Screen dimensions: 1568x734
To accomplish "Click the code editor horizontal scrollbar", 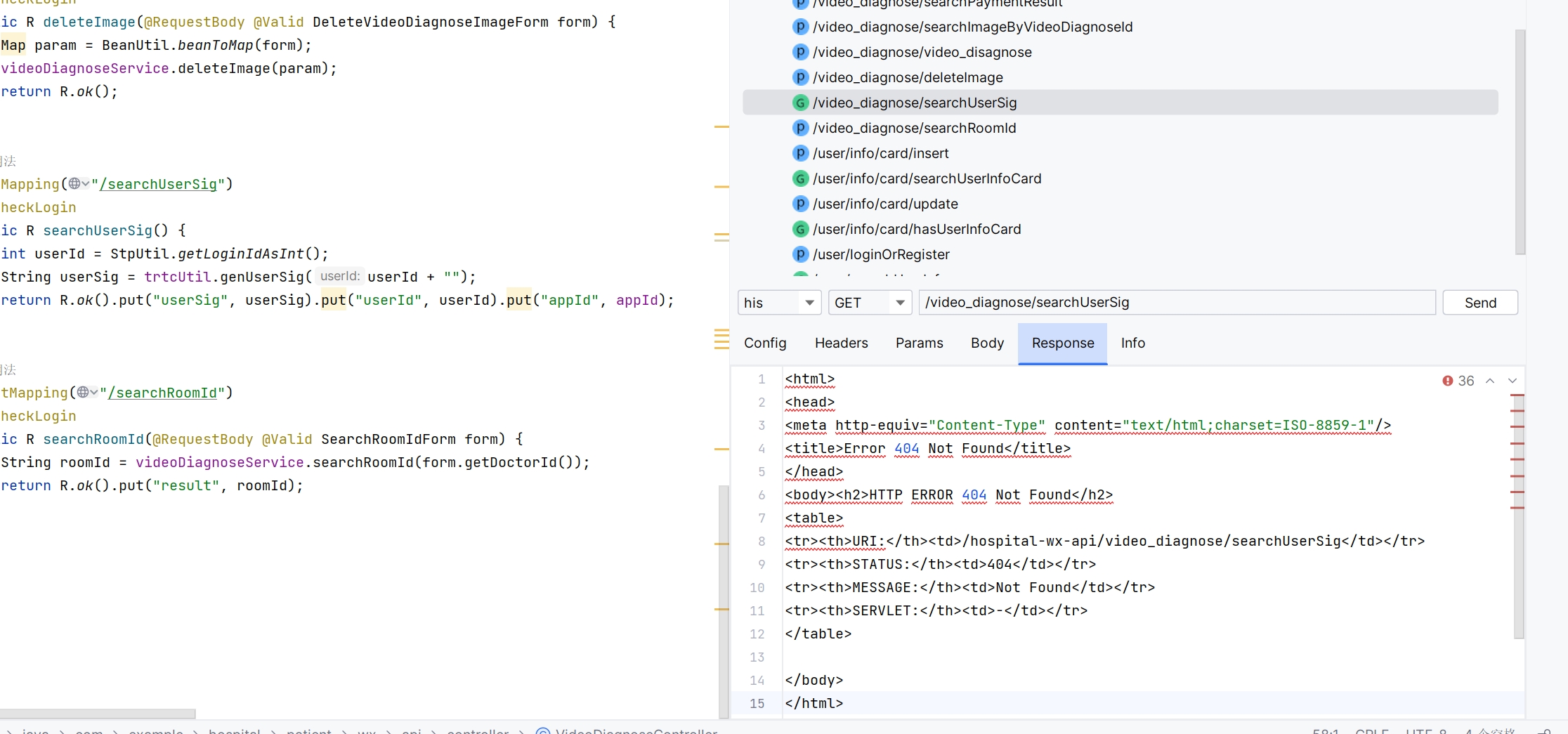I will tap(98, 714).
